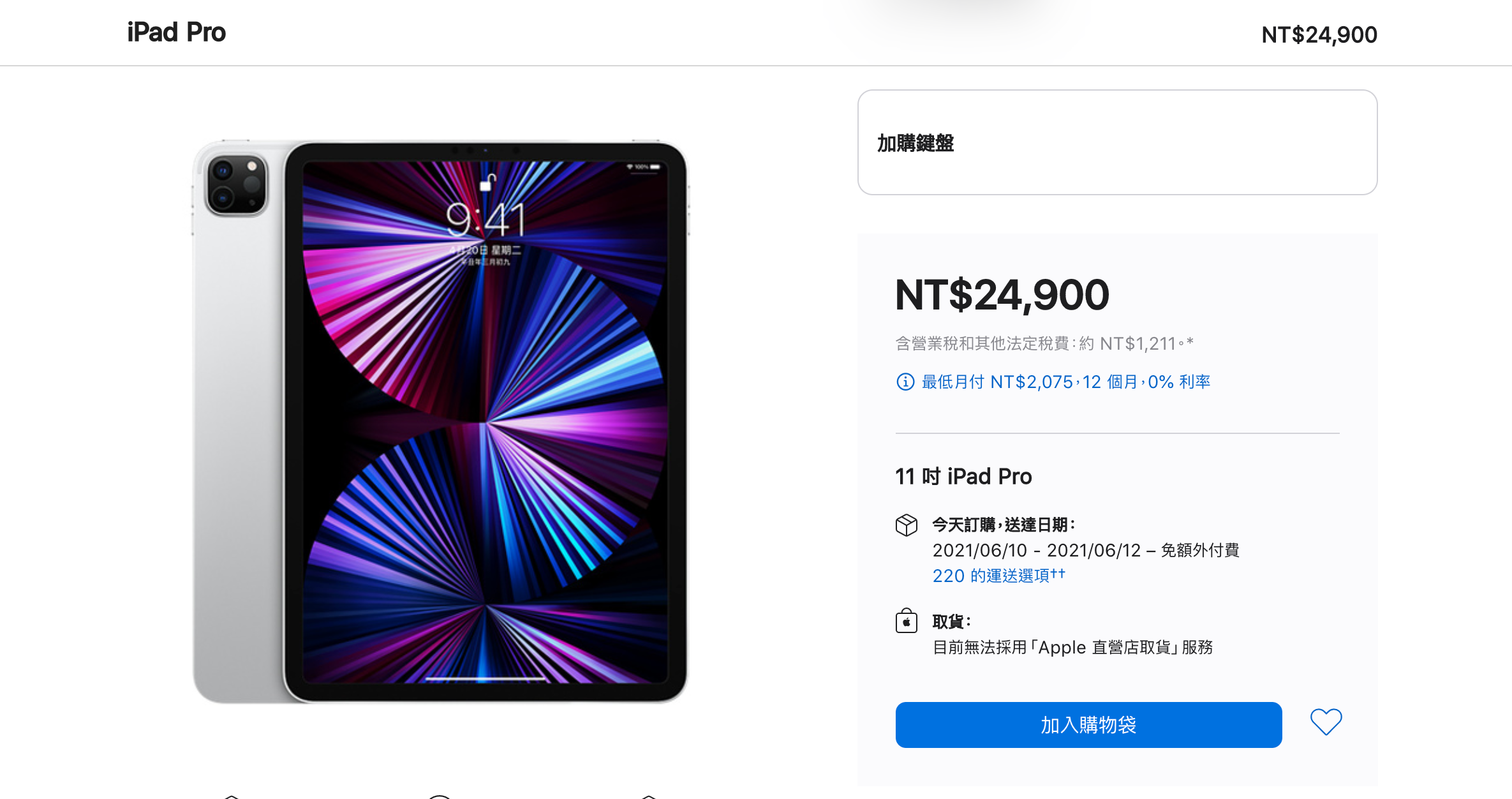This screenshot has height=799, width=1512.
Task: Click the large NT$24,900 price text
Action: point(1002,295)
